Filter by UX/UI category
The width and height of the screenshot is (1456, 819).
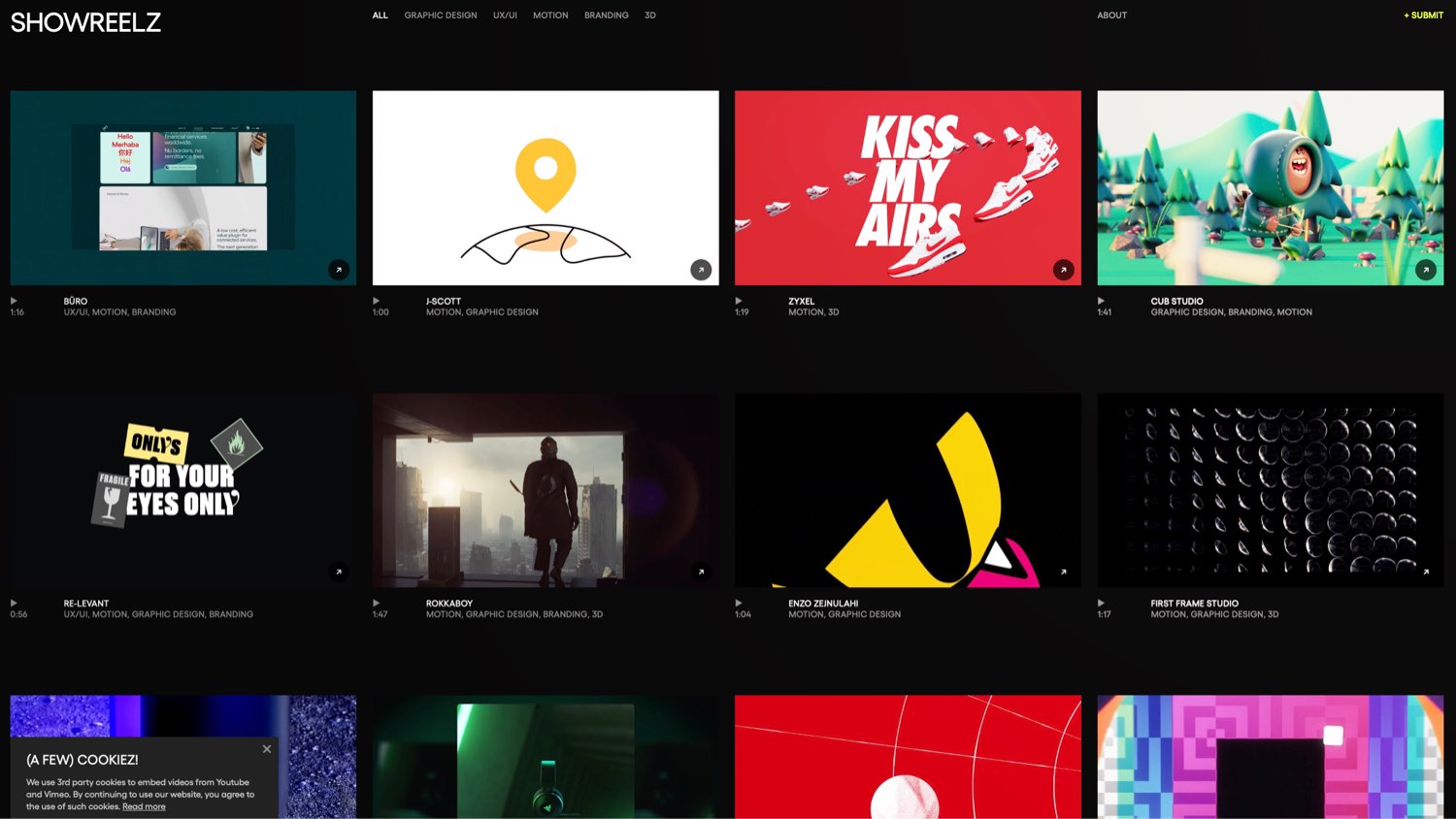(x=505, y=16)
